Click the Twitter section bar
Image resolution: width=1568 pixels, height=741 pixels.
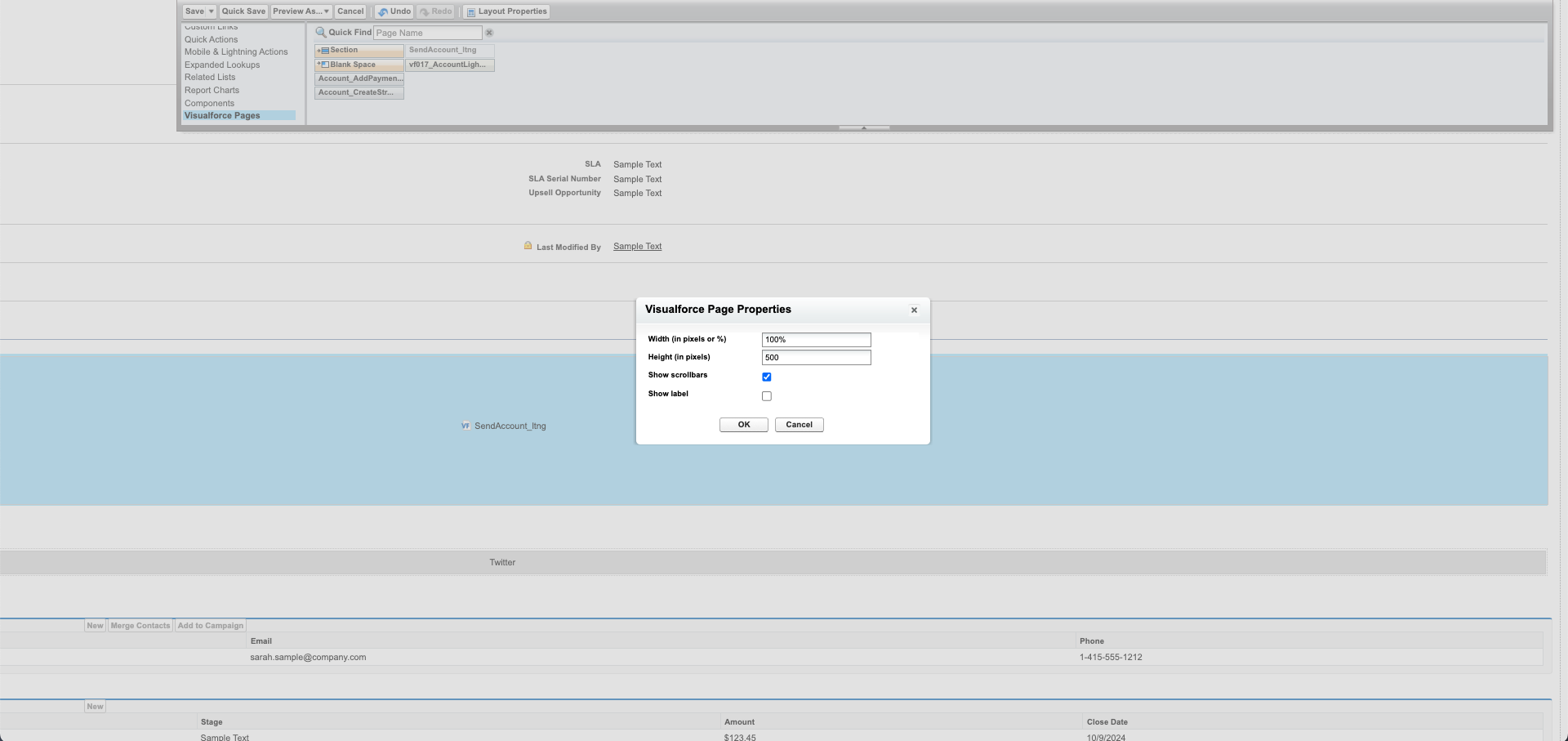coord(773,562)
